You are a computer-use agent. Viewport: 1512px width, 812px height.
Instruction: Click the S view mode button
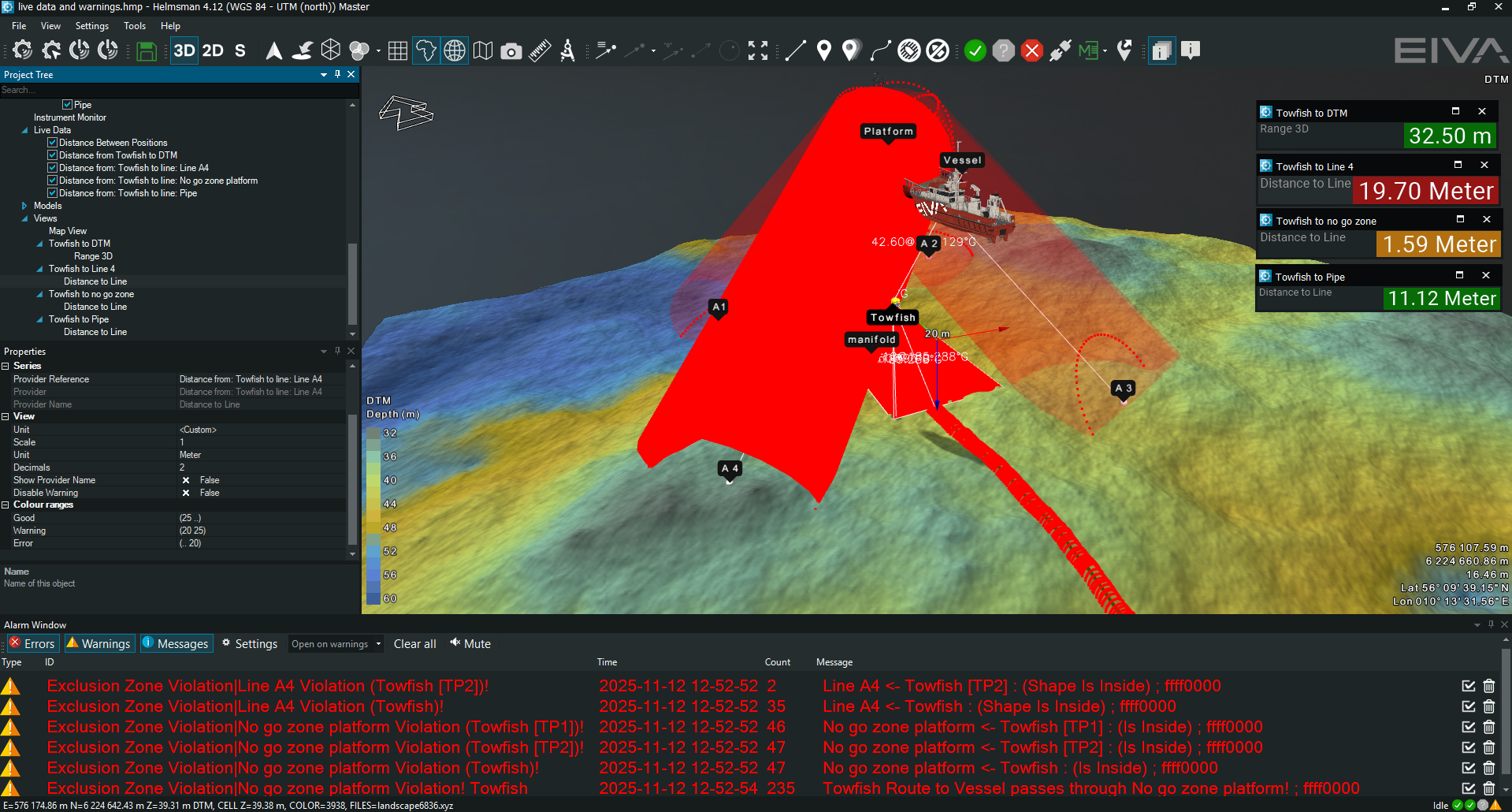pyautogui.click(x=240, y=51)
